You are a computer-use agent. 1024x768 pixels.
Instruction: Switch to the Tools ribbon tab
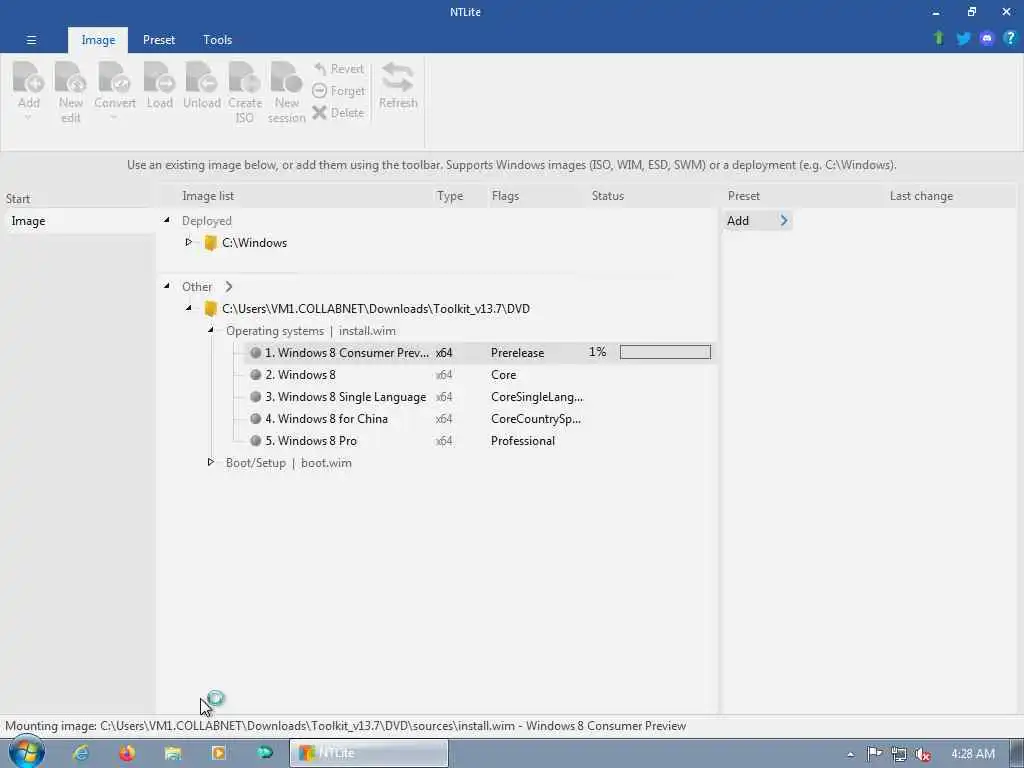[x=217, y=40]
